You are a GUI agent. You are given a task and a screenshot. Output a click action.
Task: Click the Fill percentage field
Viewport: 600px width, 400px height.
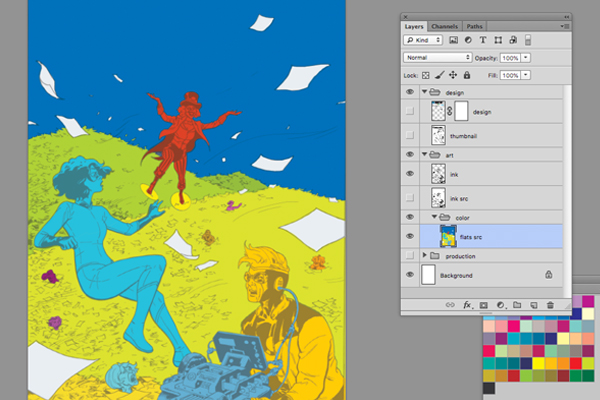tap(510, 75)
